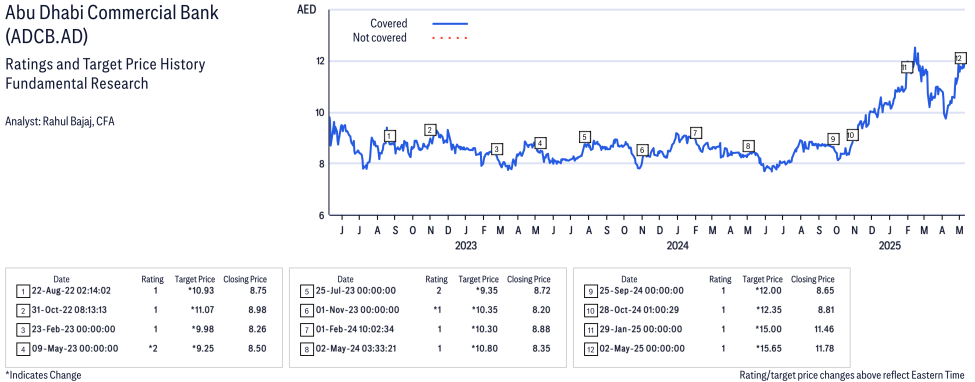The image size is (975, 382).
Task: Click the table row box numbered 2
Action: (x=22, y=310)
